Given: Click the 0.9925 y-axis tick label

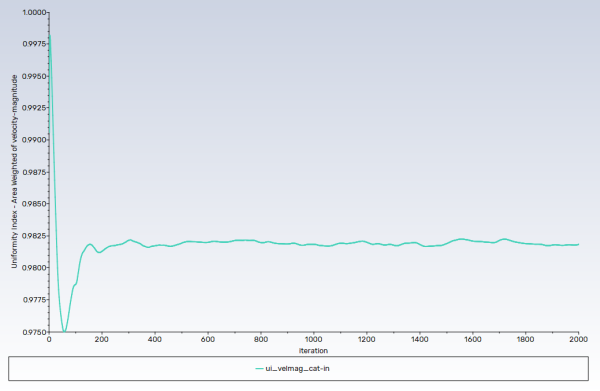Looking at the screenshot, I should (x=34, y=108).
